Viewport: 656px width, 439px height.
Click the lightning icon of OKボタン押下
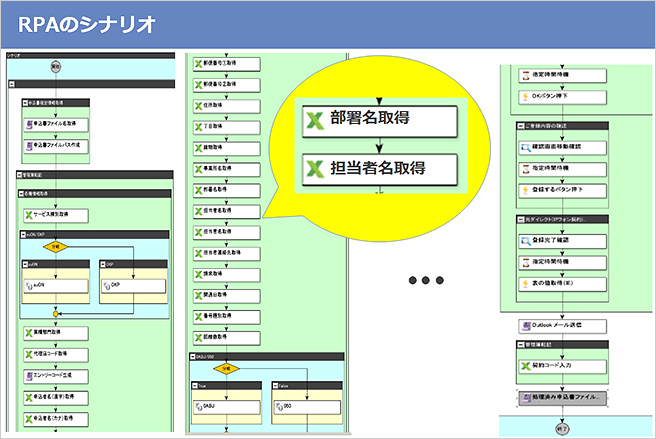click(x=526, y=96)
